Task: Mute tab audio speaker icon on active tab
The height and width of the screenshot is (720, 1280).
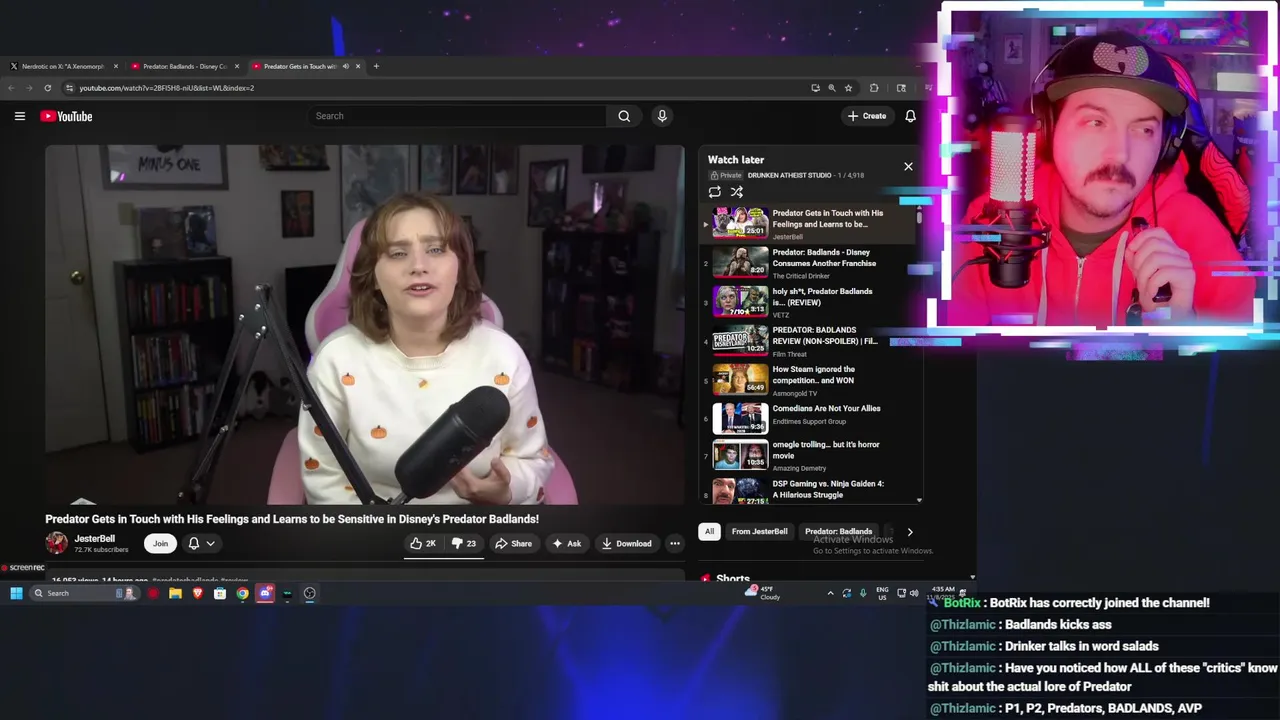Action: click(346, 66)
